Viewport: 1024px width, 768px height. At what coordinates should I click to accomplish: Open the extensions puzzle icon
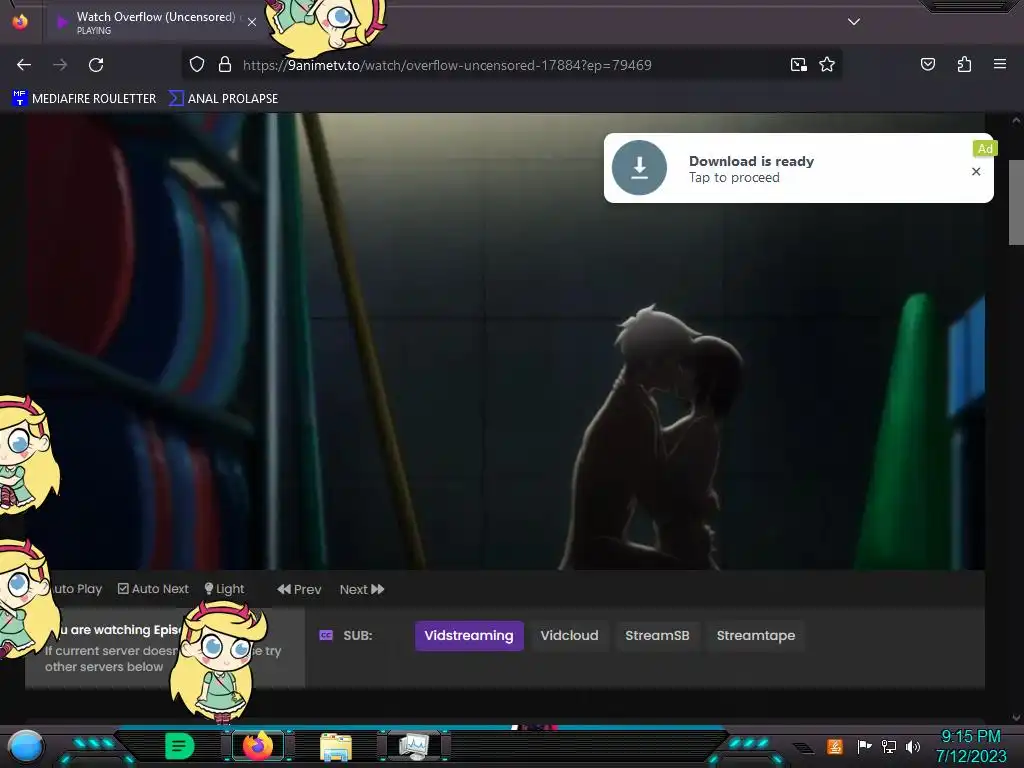pos(964,64)
